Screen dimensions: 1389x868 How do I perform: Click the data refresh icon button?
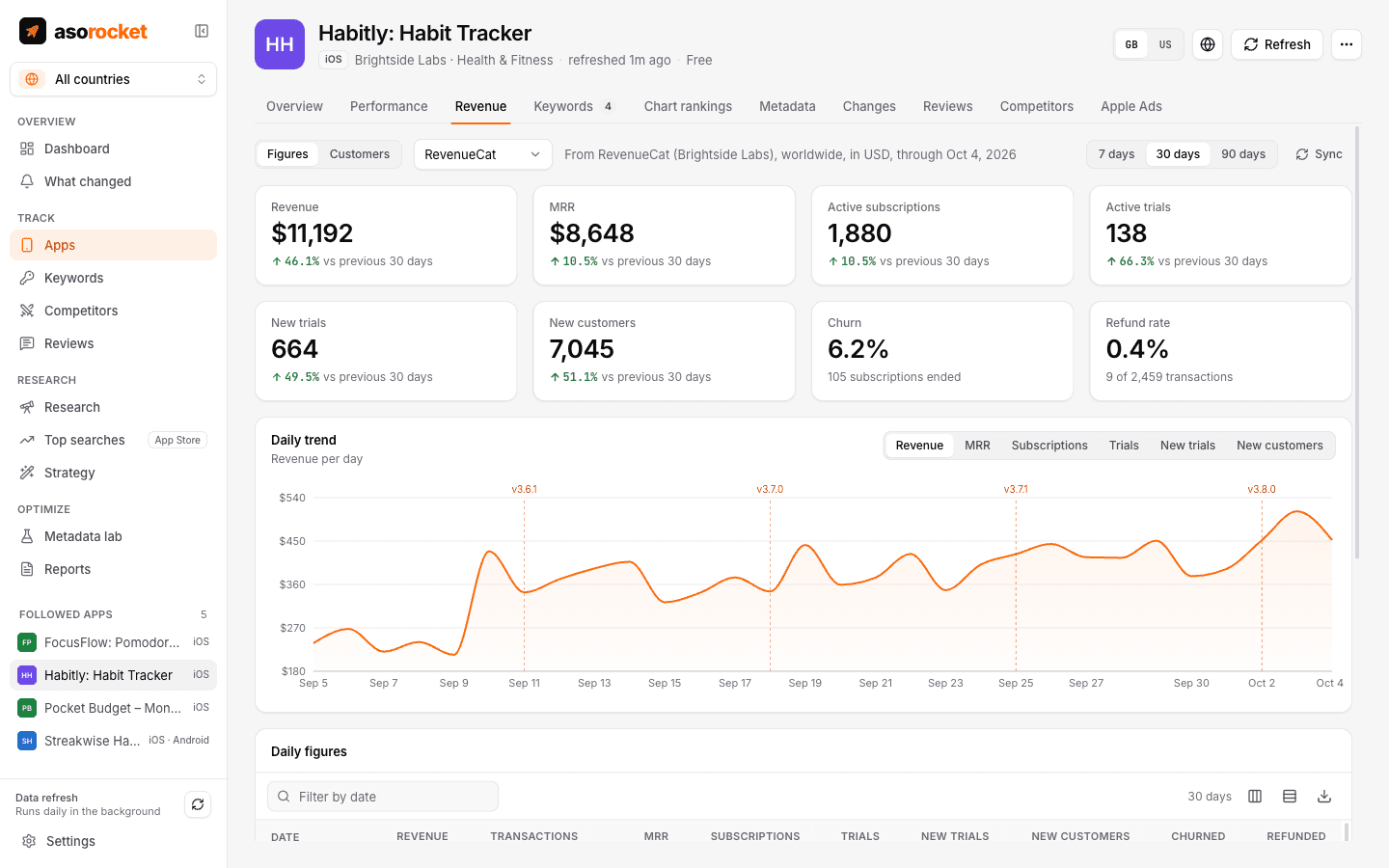point(198,804)
